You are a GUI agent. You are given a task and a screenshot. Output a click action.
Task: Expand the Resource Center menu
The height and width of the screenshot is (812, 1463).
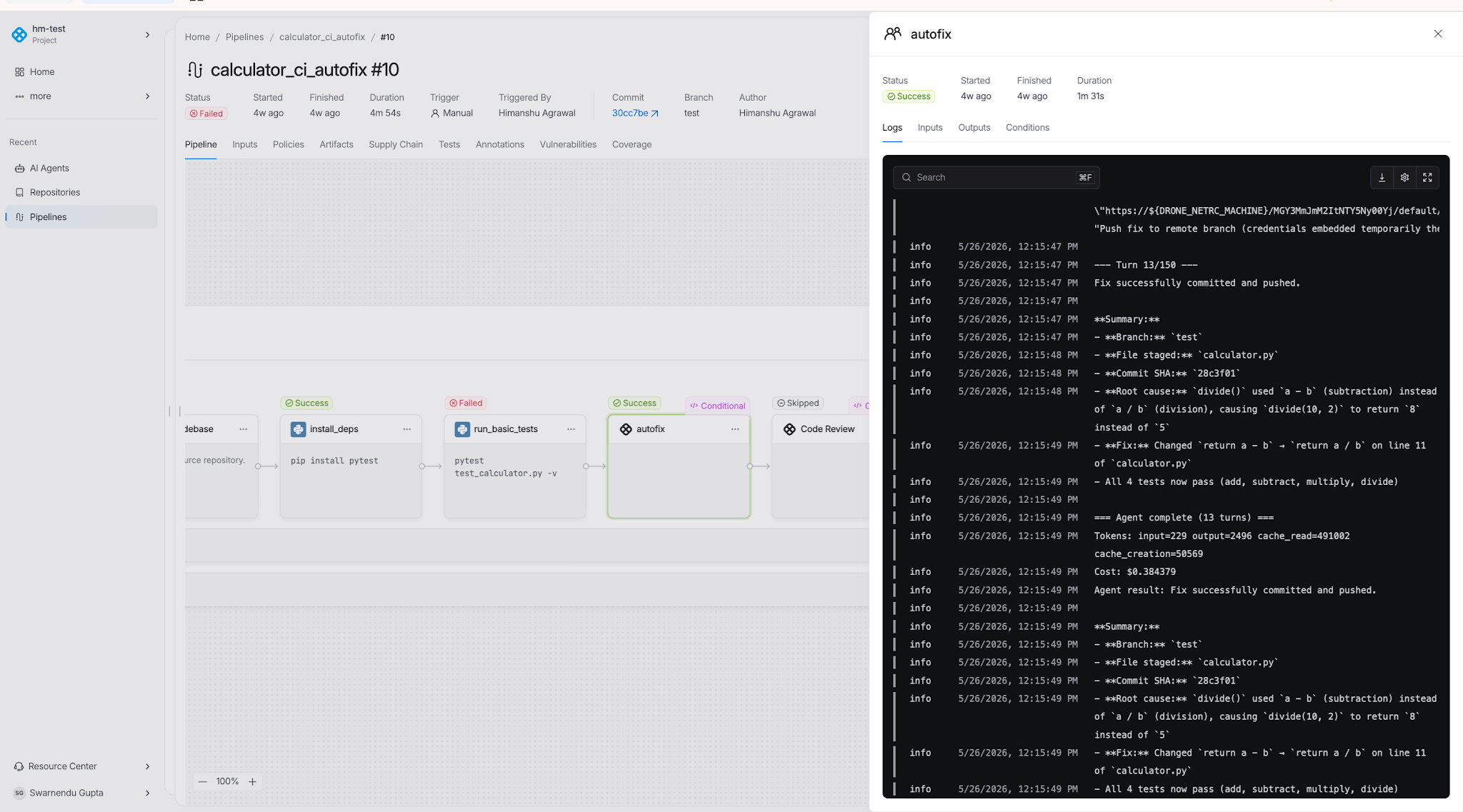click(81, 766)
